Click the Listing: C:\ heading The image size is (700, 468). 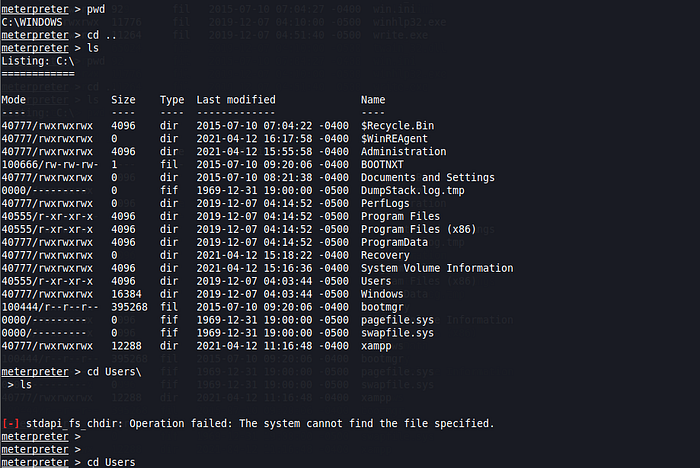click(38, 61)
